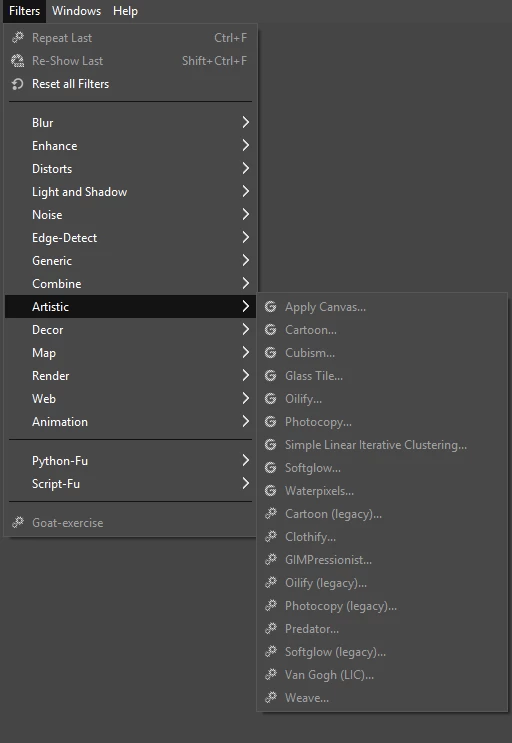This screenshot has width=512, height=743.
Task: Select the Goat-exercise entry
Action: (130, 523)
